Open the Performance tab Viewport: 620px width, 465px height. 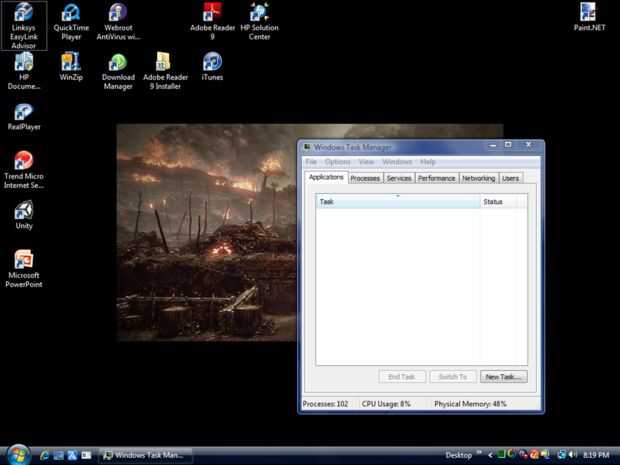click(x=437, y=178)
